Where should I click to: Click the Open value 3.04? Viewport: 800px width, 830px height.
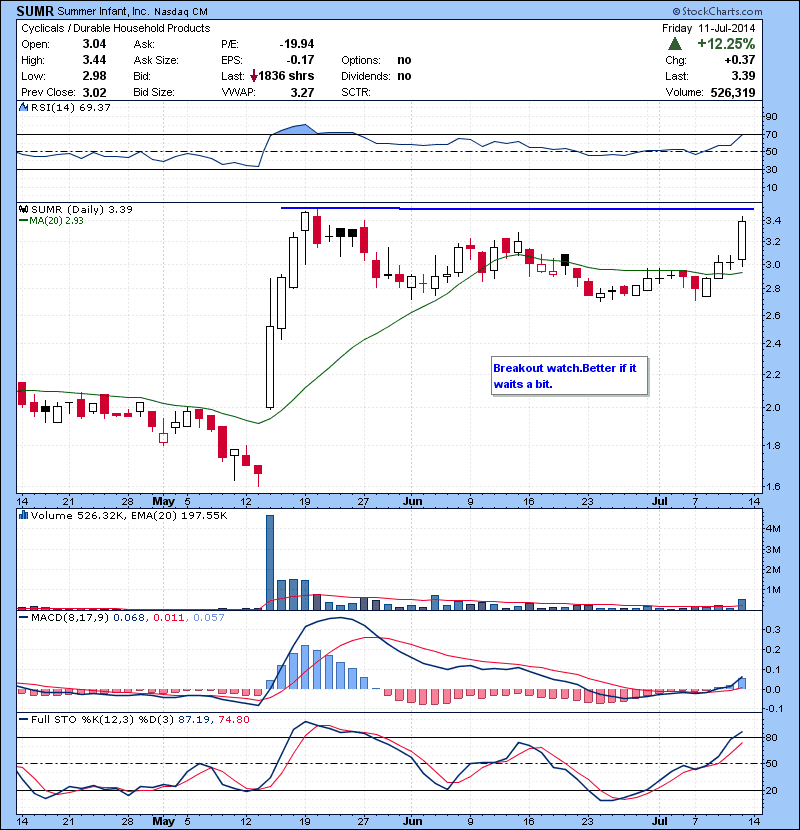[94, 44]
